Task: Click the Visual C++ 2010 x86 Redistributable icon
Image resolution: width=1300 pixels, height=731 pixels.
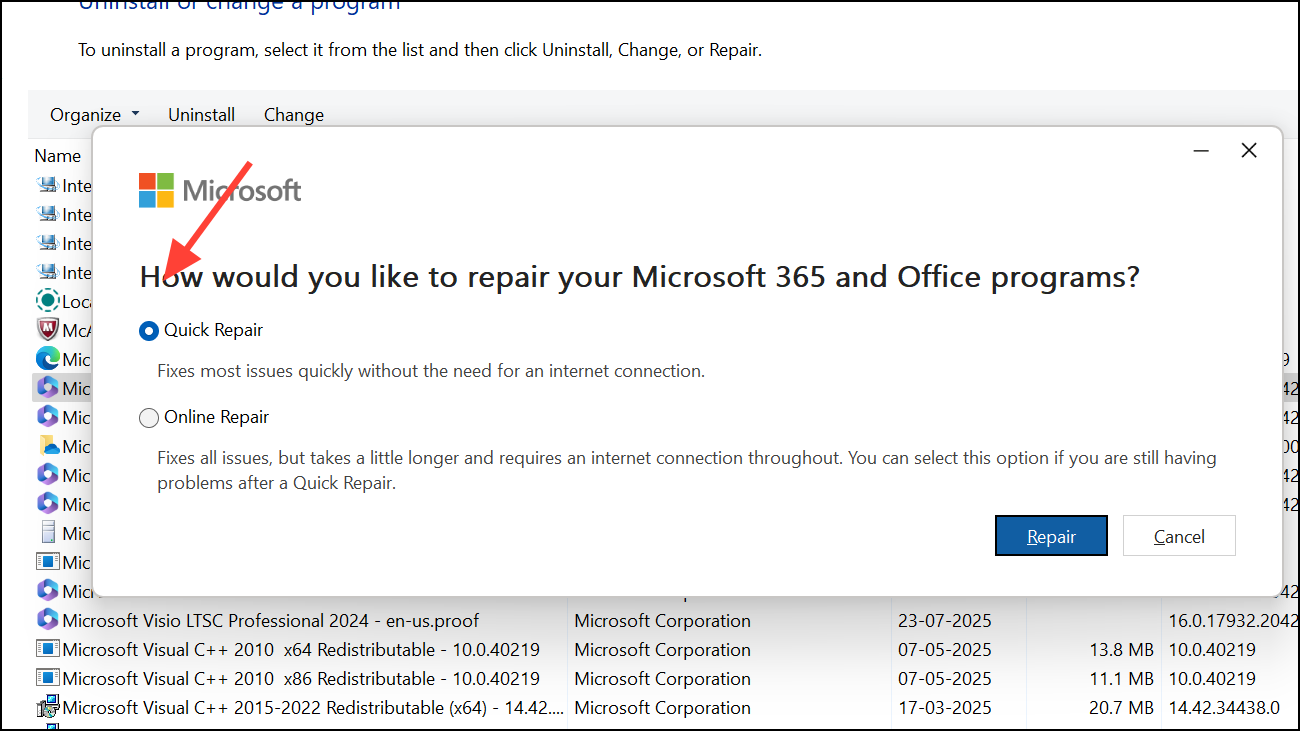Action: point(47,678)
